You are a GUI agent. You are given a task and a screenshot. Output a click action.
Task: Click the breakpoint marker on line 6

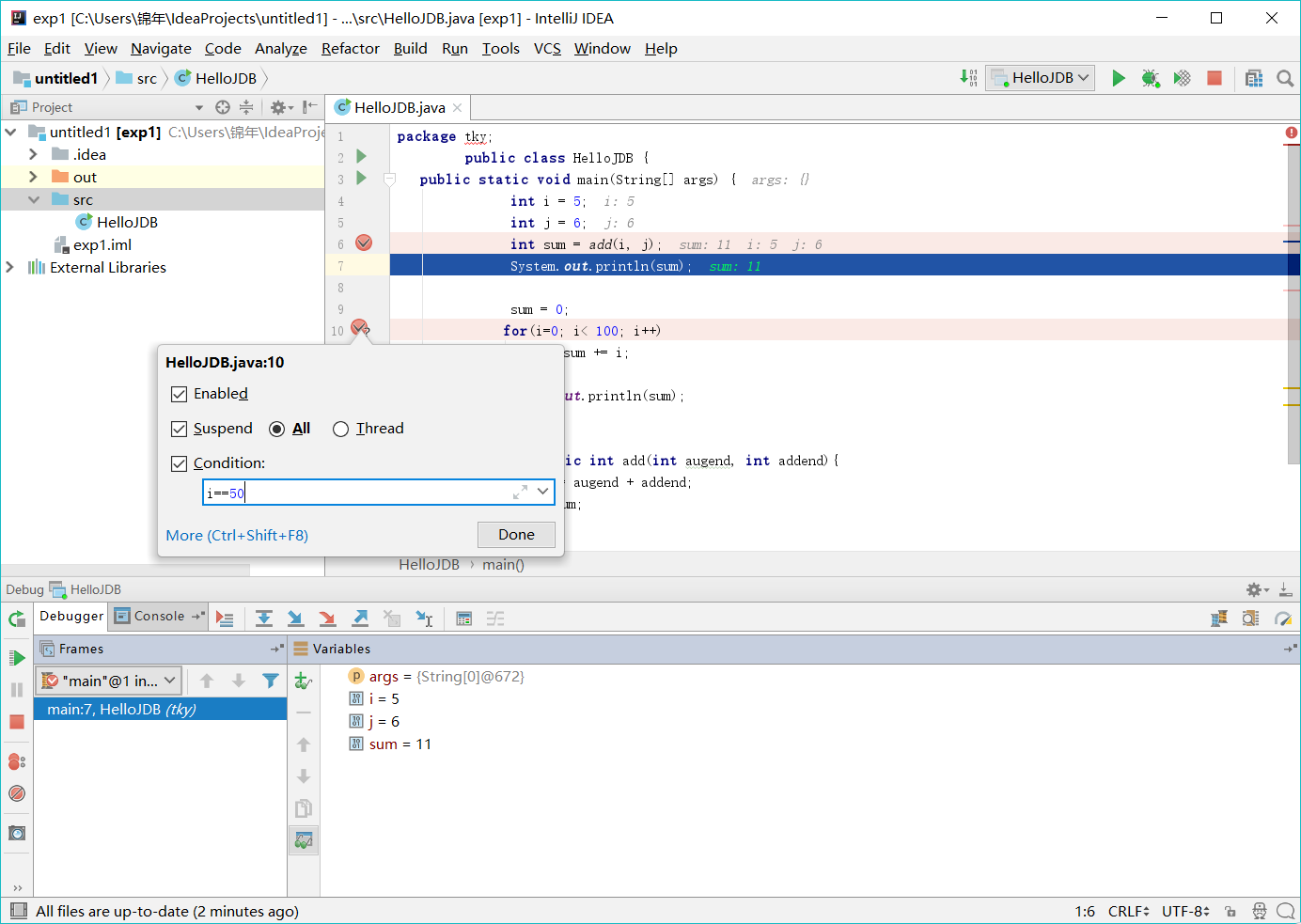pyautogui.click(x=364, y=243)
